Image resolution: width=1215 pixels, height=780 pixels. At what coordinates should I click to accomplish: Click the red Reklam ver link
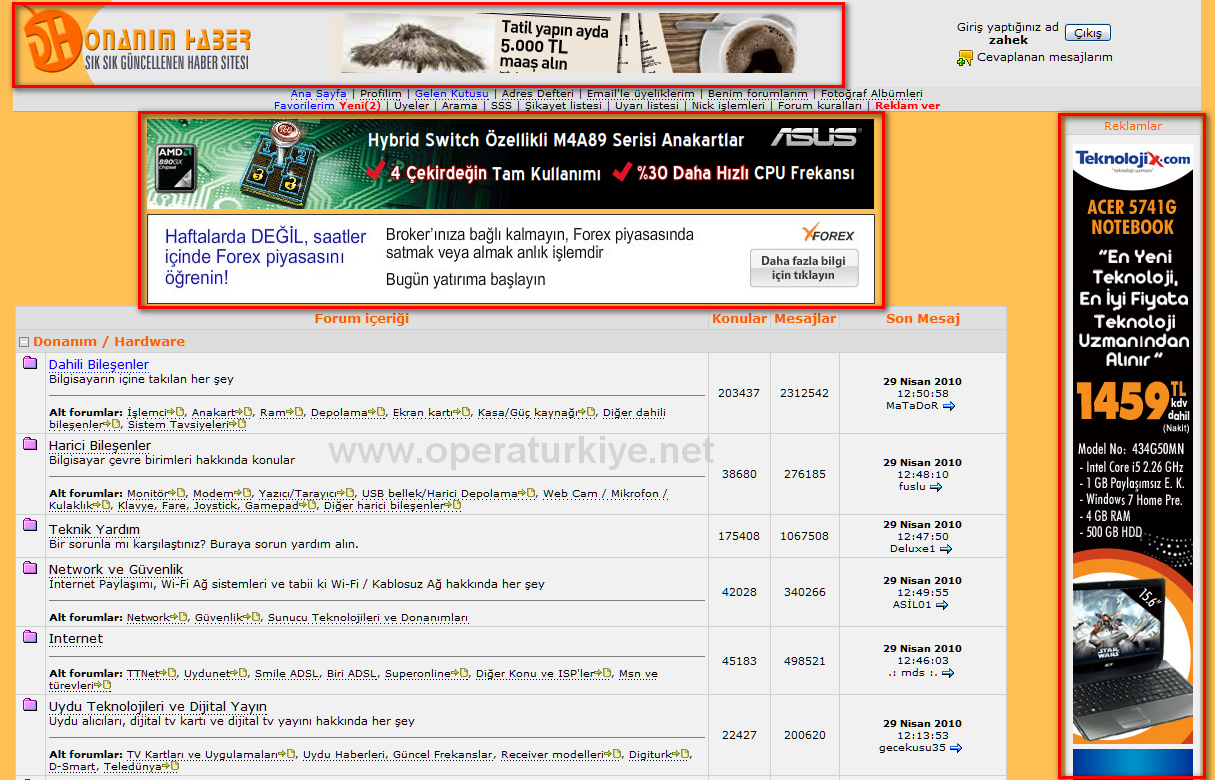(x=907, y=105)
